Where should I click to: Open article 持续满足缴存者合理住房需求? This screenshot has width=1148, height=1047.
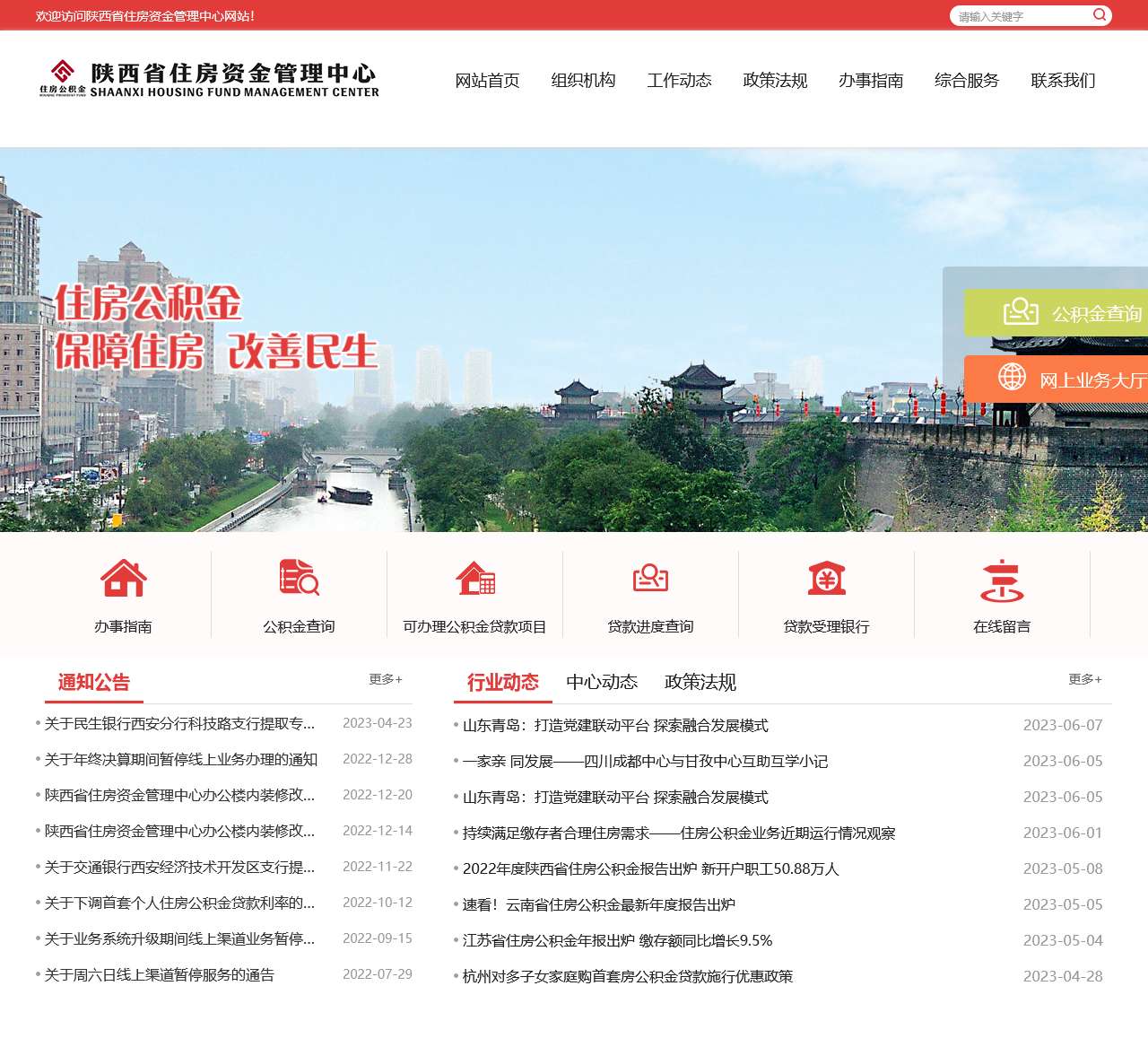[679, 833]
